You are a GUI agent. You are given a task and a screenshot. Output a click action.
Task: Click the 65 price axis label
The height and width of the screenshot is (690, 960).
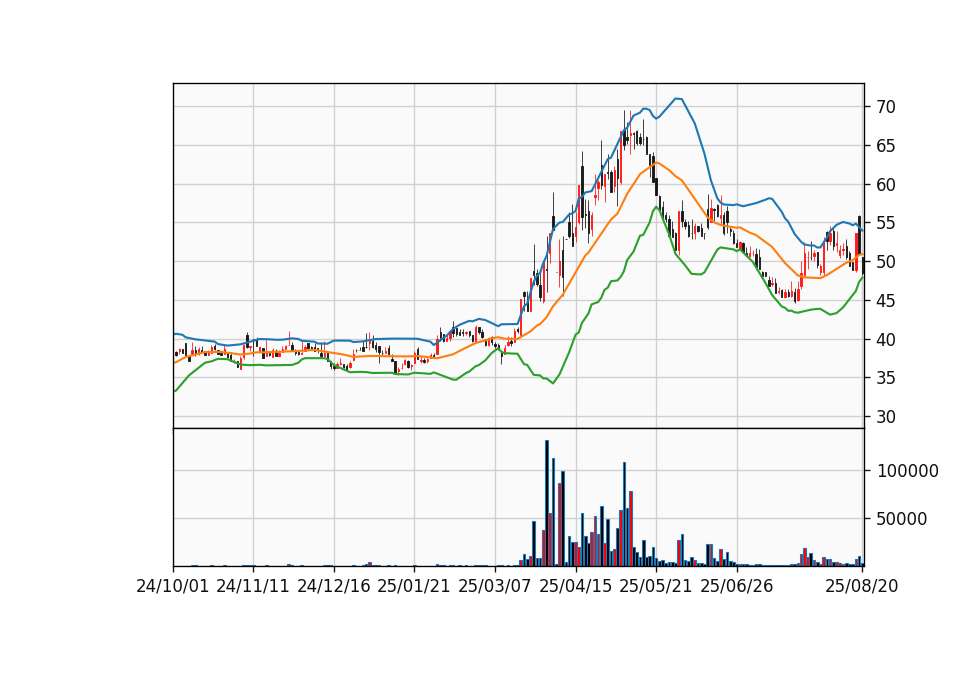(x=886, y=146)
